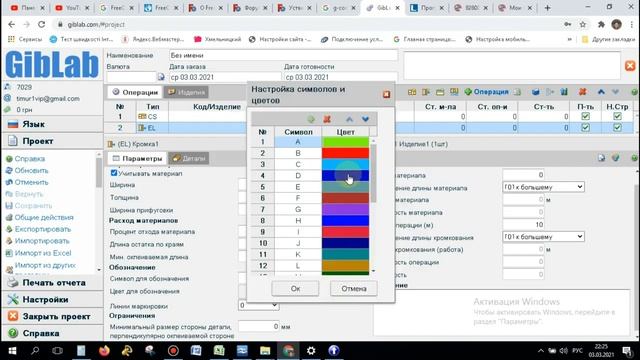Click Отмена button in color dialog
640x360 pixels.
[353, 289]
